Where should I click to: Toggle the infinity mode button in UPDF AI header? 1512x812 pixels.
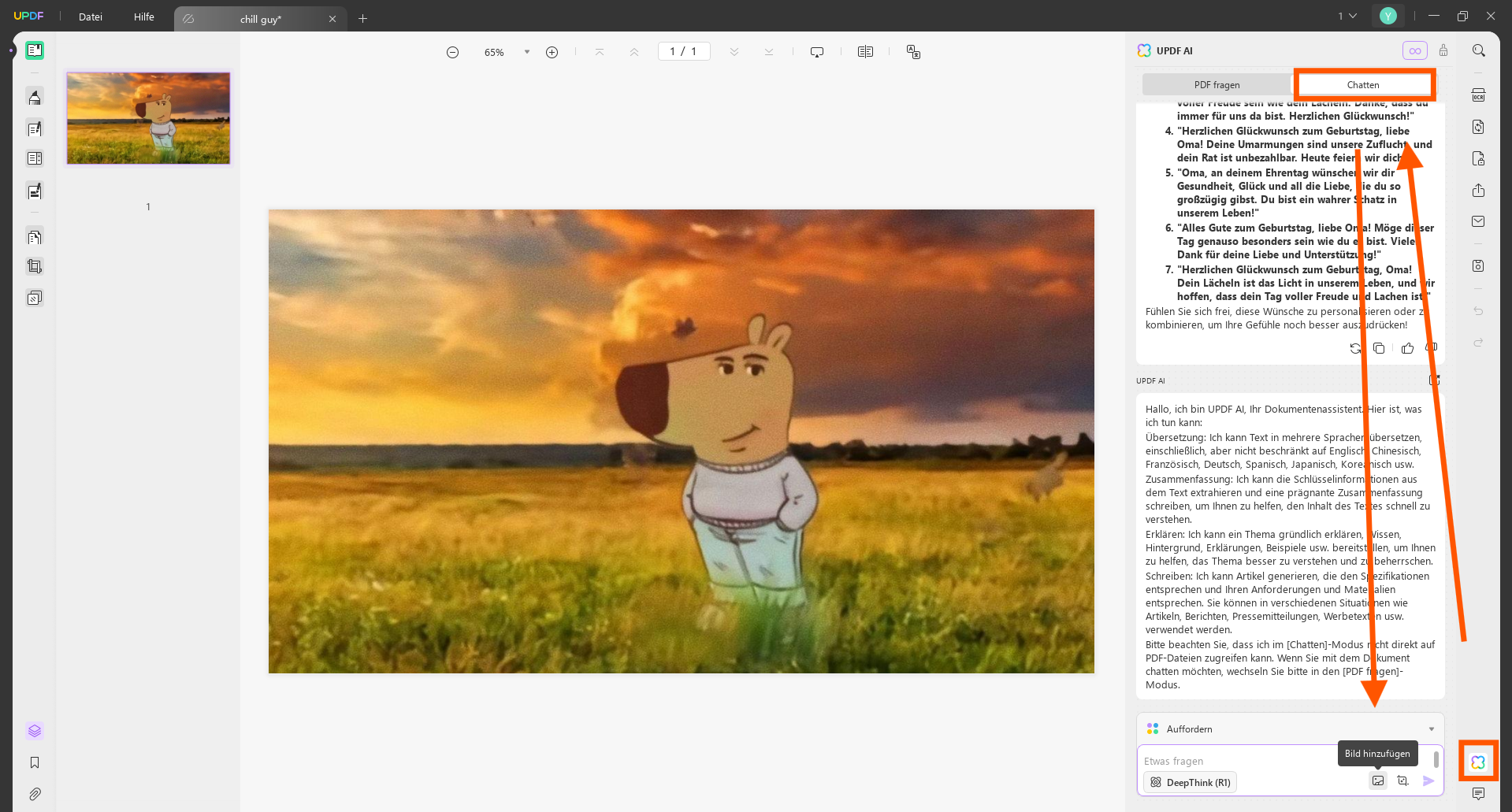click(x=1414, y=50)
